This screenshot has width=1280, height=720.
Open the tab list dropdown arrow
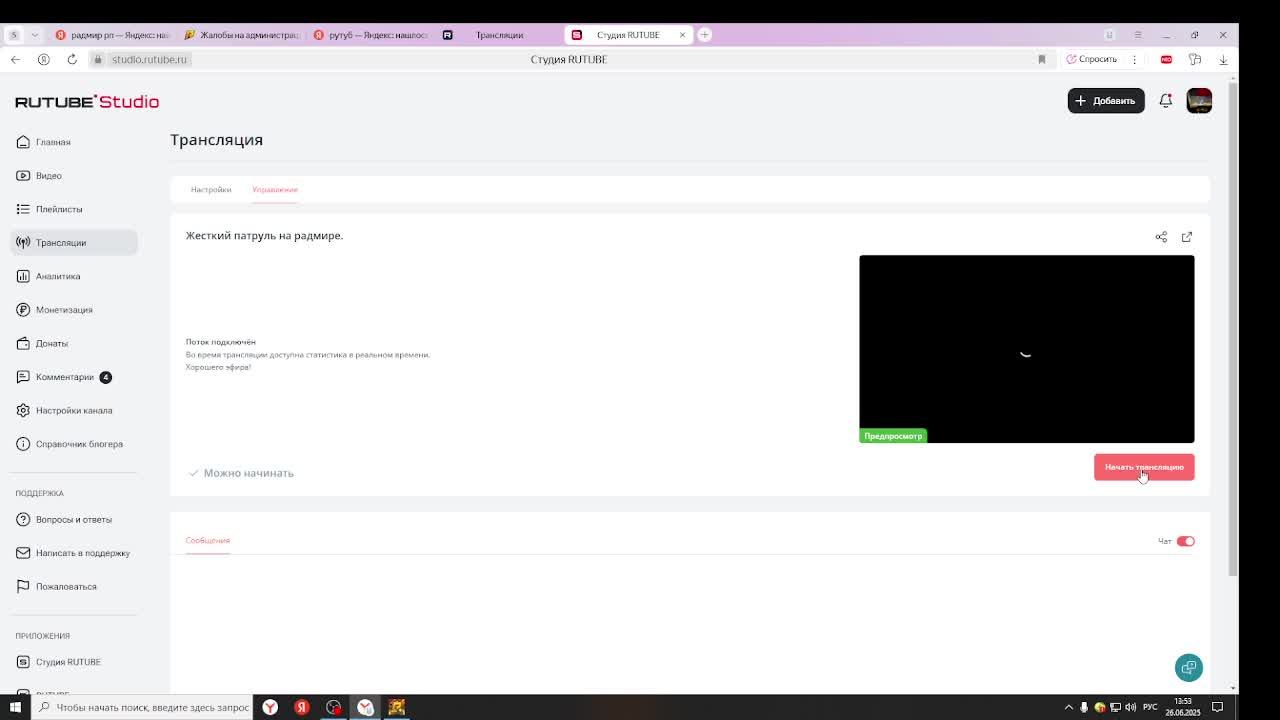(x=35, y=35)
